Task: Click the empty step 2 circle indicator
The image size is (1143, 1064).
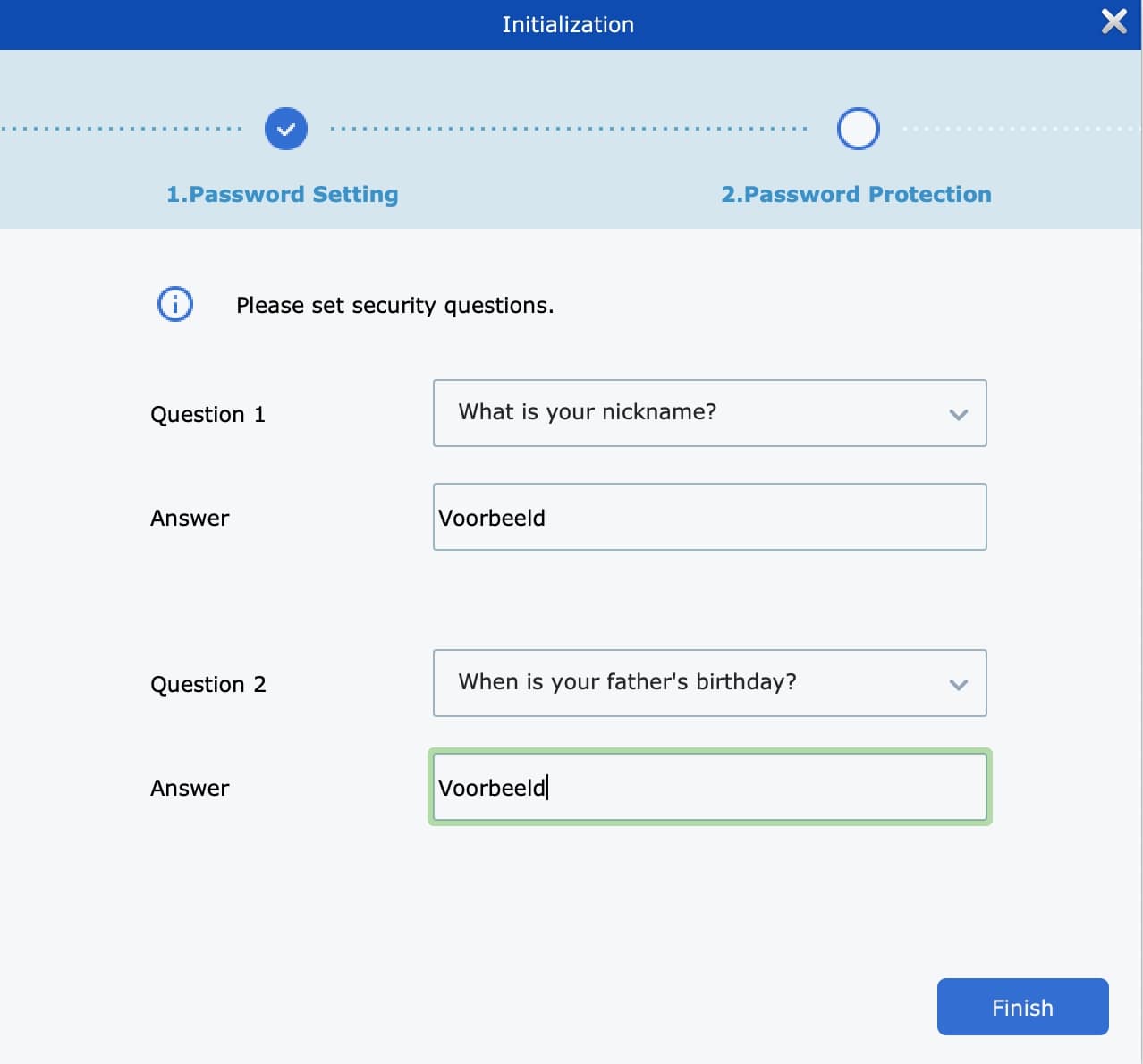Action: 858,129
